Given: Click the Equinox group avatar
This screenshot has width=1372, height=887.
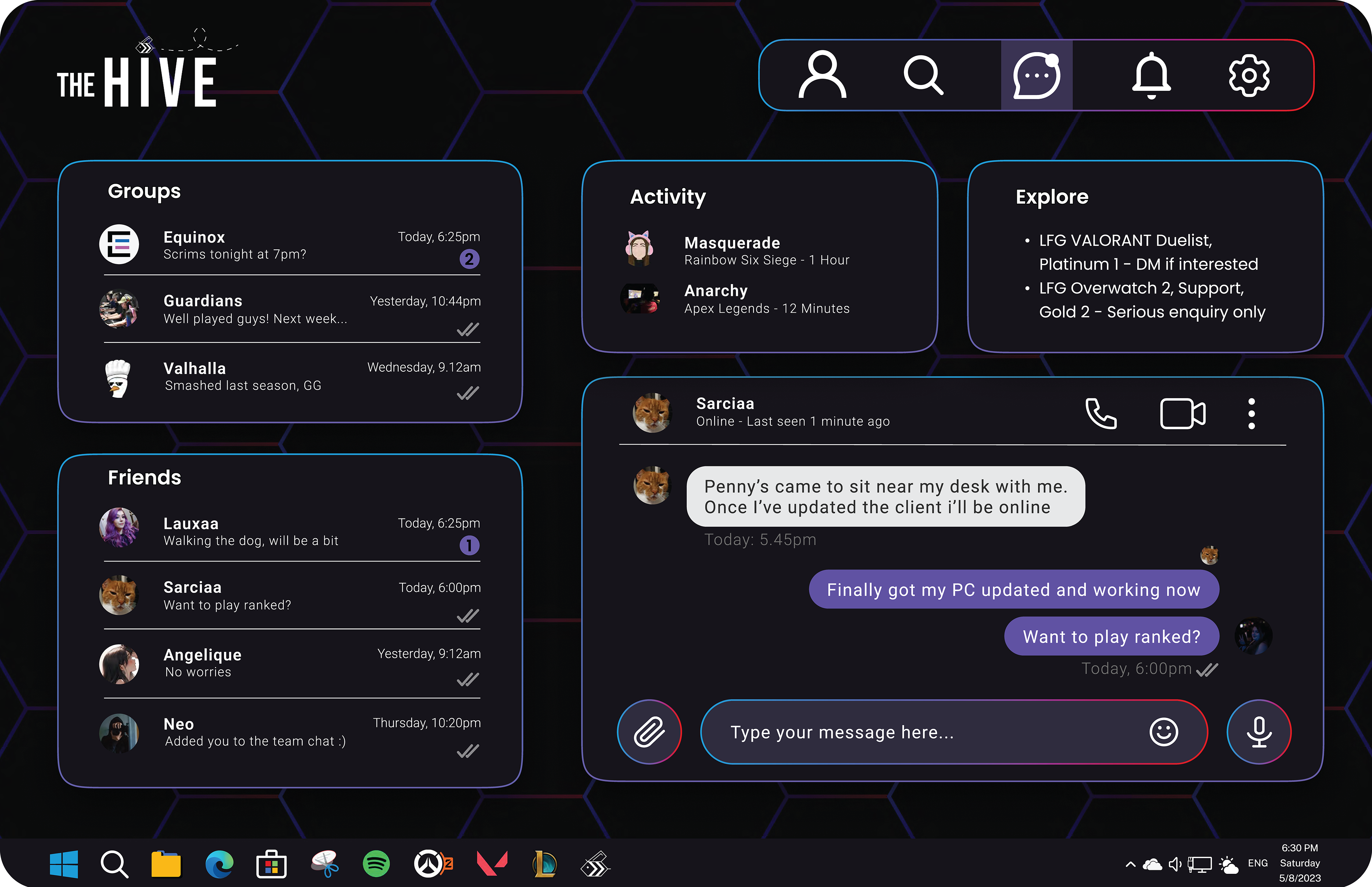Looking at the screenshot, I should tap(119, 244).
